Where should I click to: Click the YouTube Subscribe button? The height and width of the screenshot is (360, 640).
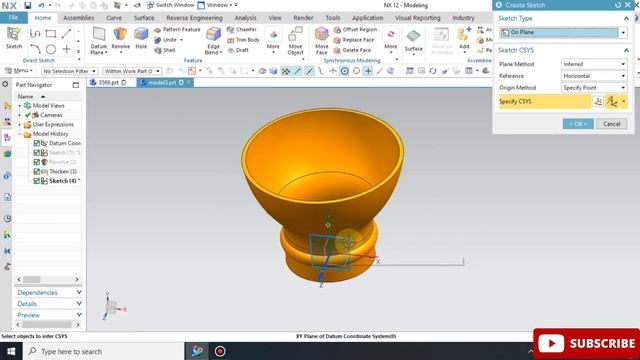pos(587,343)
